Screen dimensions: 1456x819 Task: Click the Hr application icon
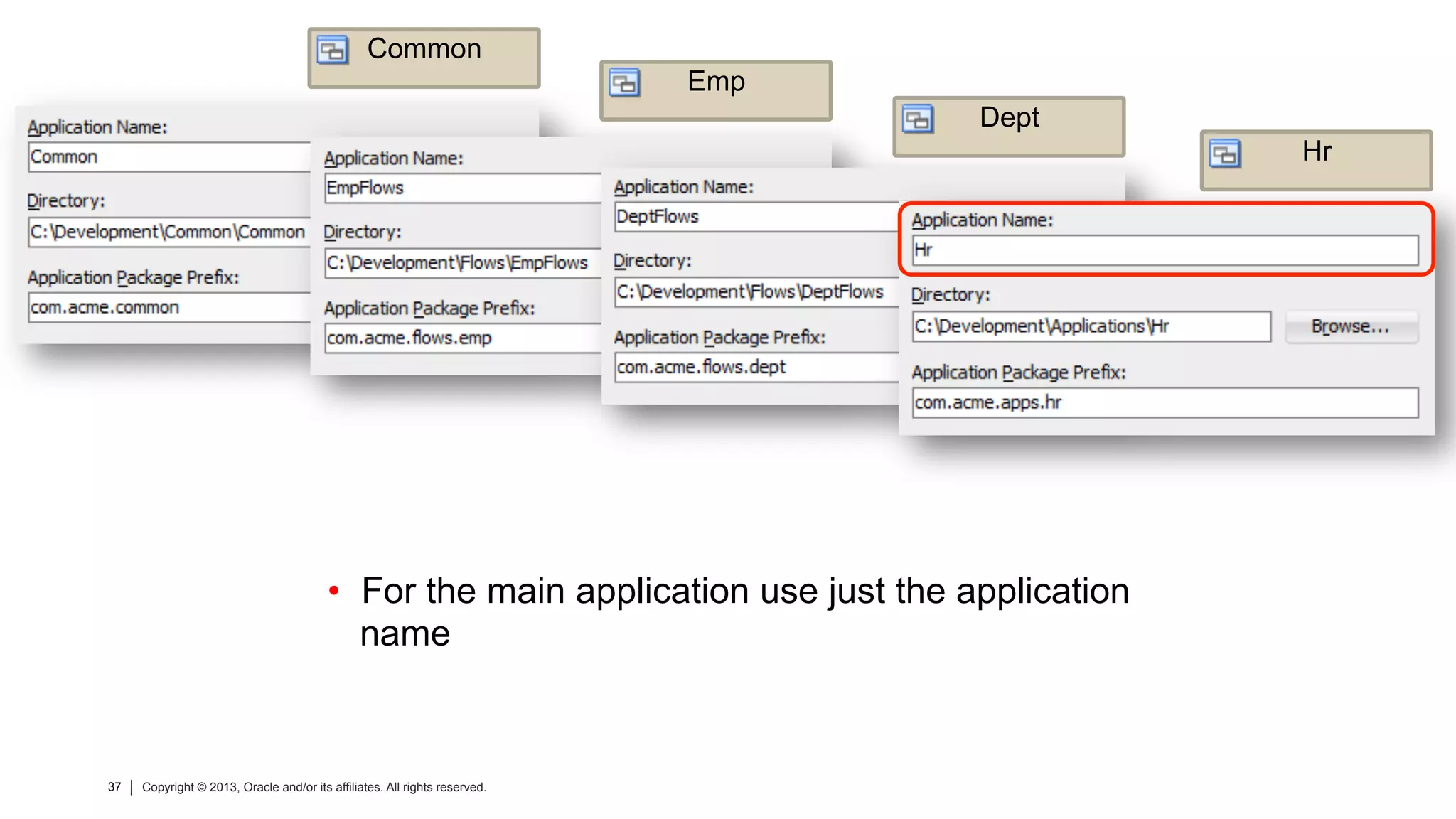(x=1225, y=153)
